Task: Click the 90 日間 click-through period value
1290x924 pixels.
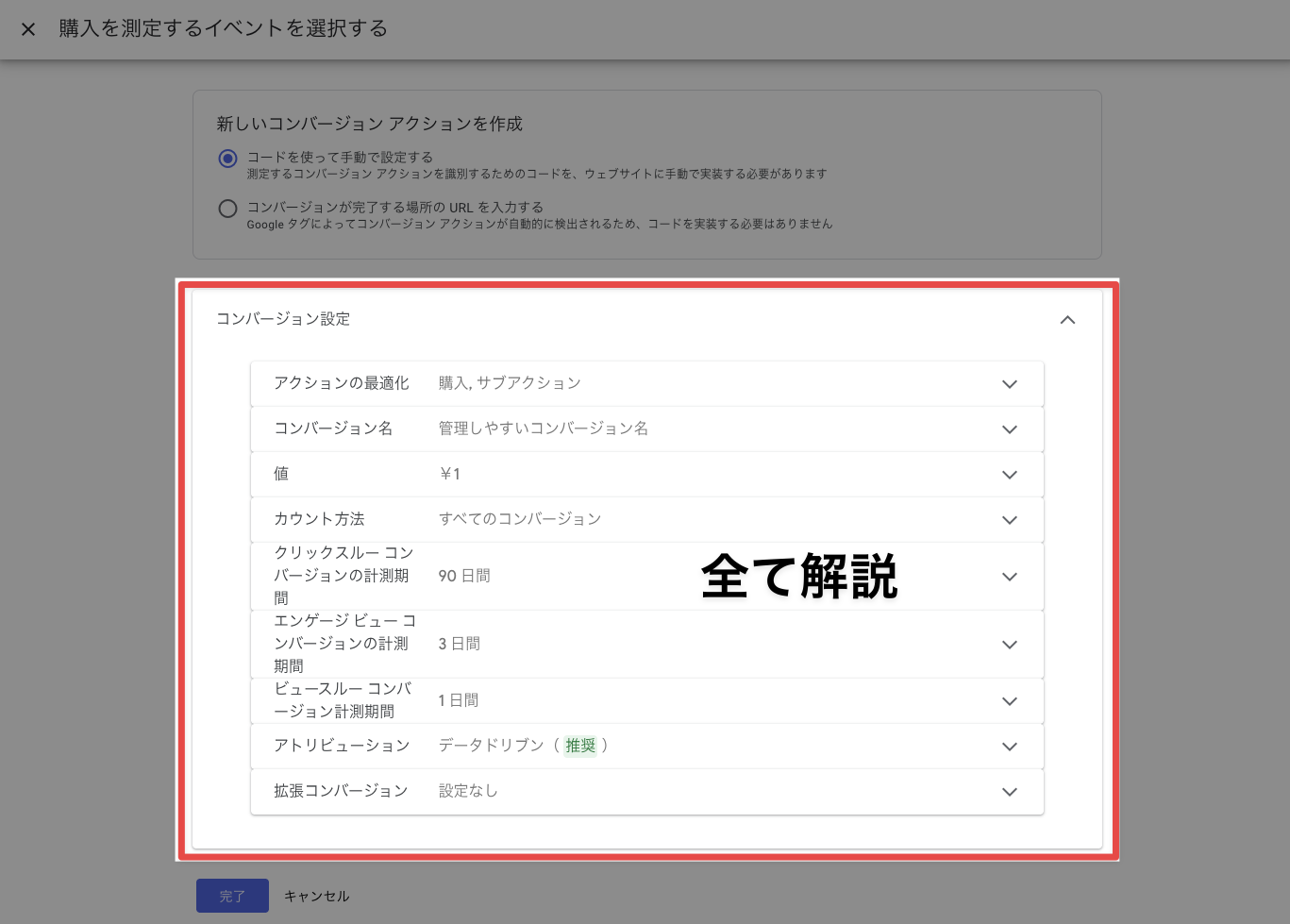Action: pos(463,576)
